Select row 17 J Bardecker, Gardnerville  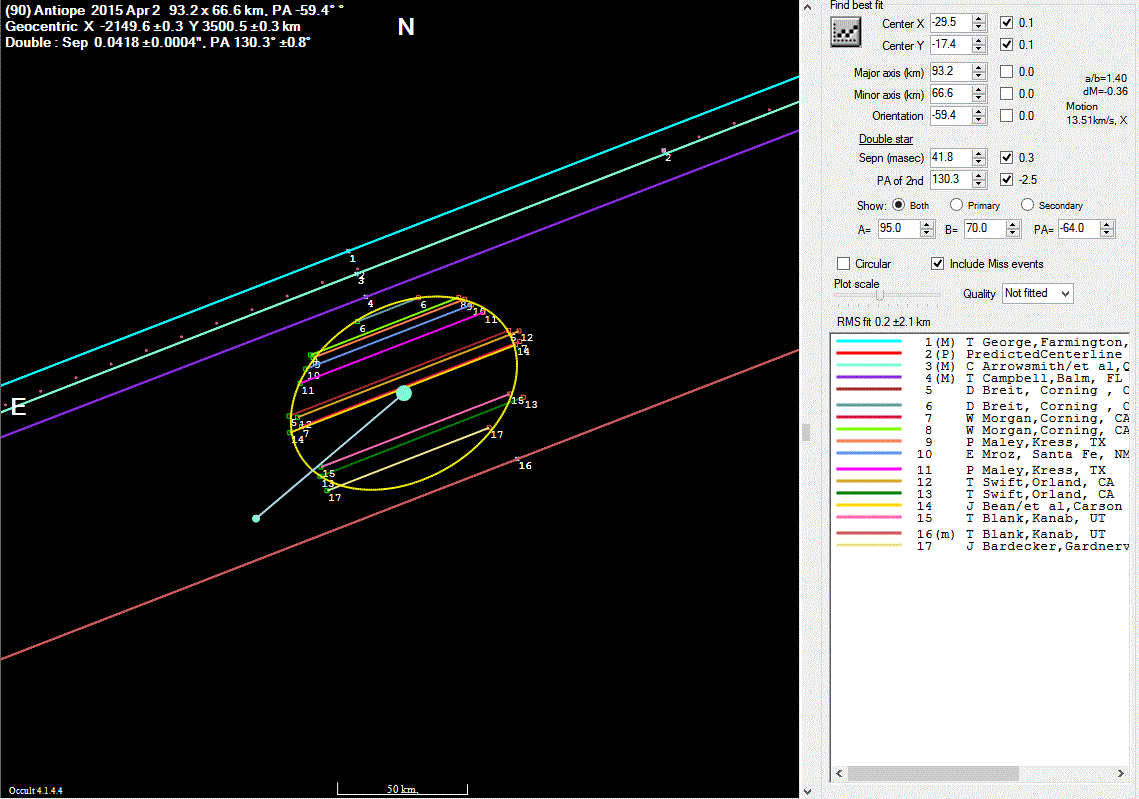point(980,546)
